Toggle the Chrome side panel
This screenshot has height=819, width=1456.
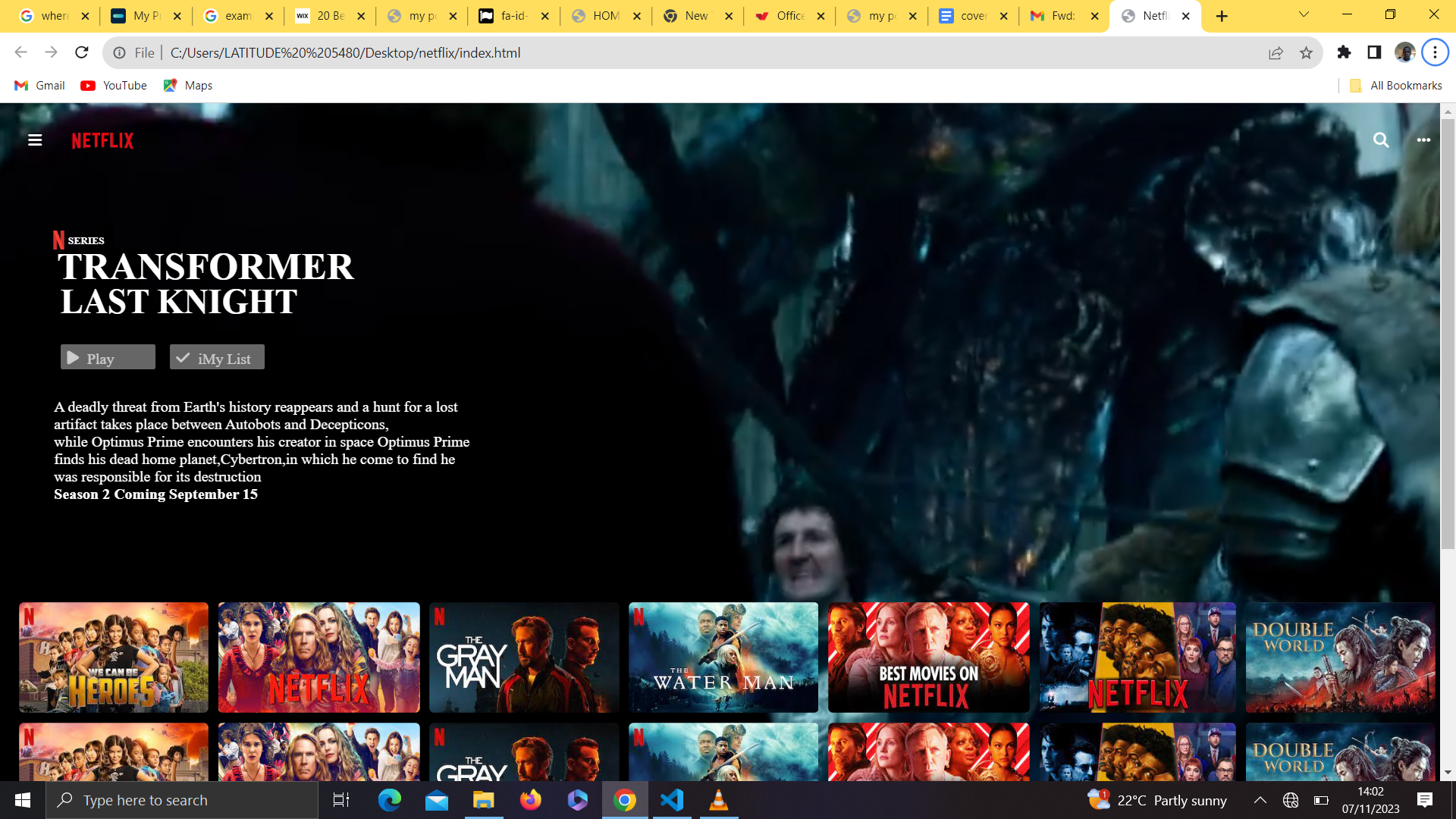click(1374, 52)
